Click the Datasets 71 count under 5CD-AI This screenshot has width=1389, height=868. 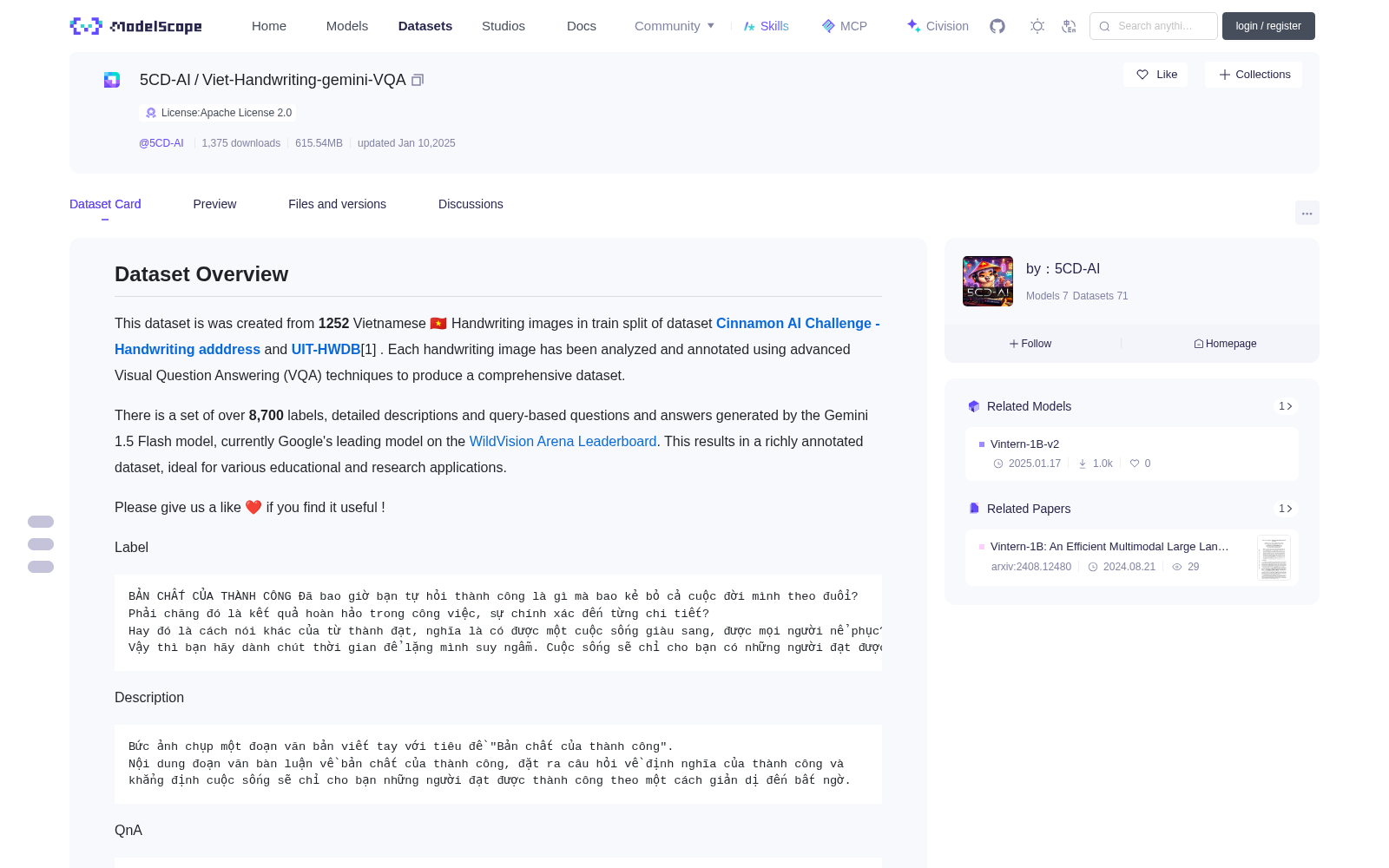click(x=1101, y=296)
